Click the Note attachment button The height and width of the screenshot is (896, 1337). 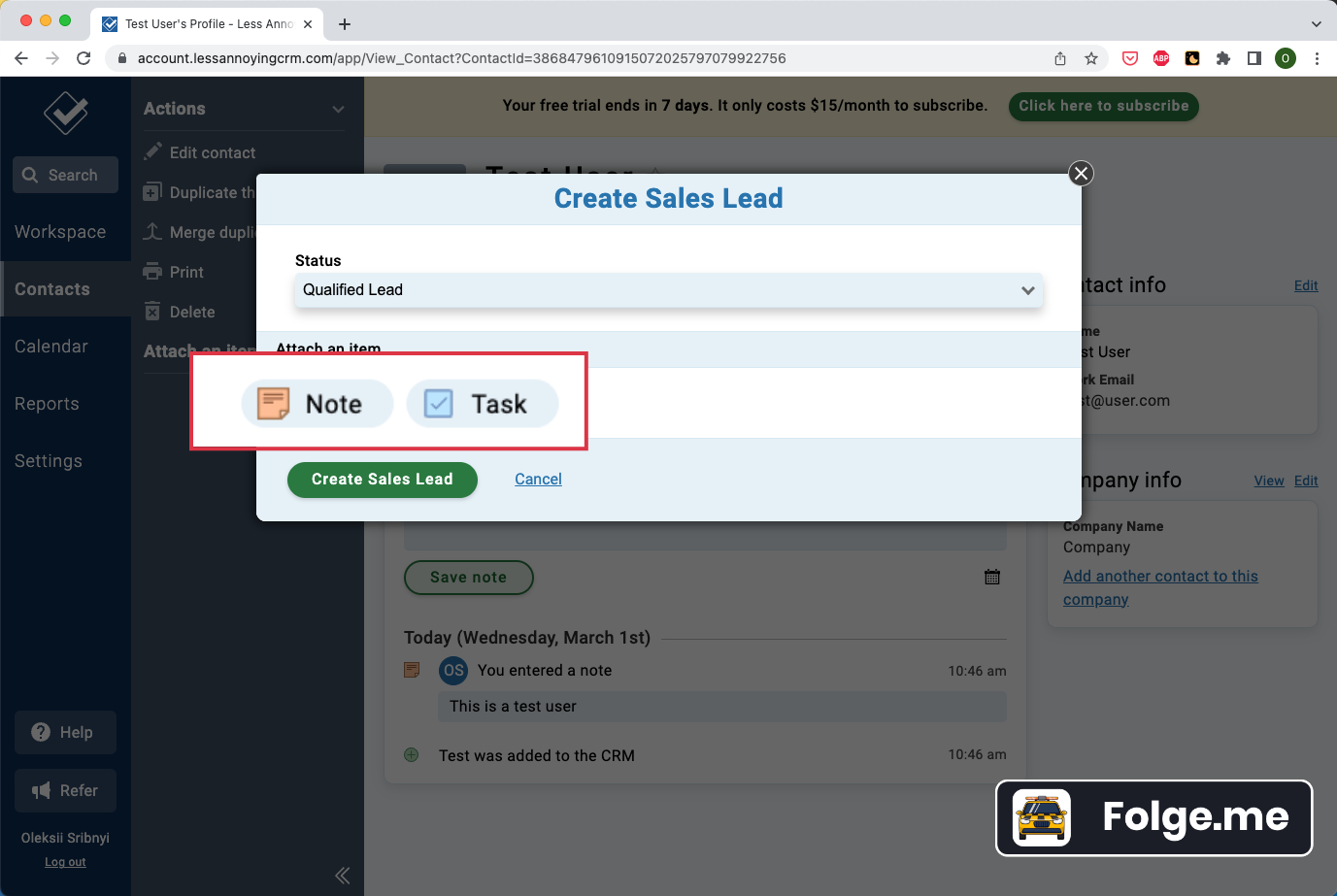(x=317, y=404)
